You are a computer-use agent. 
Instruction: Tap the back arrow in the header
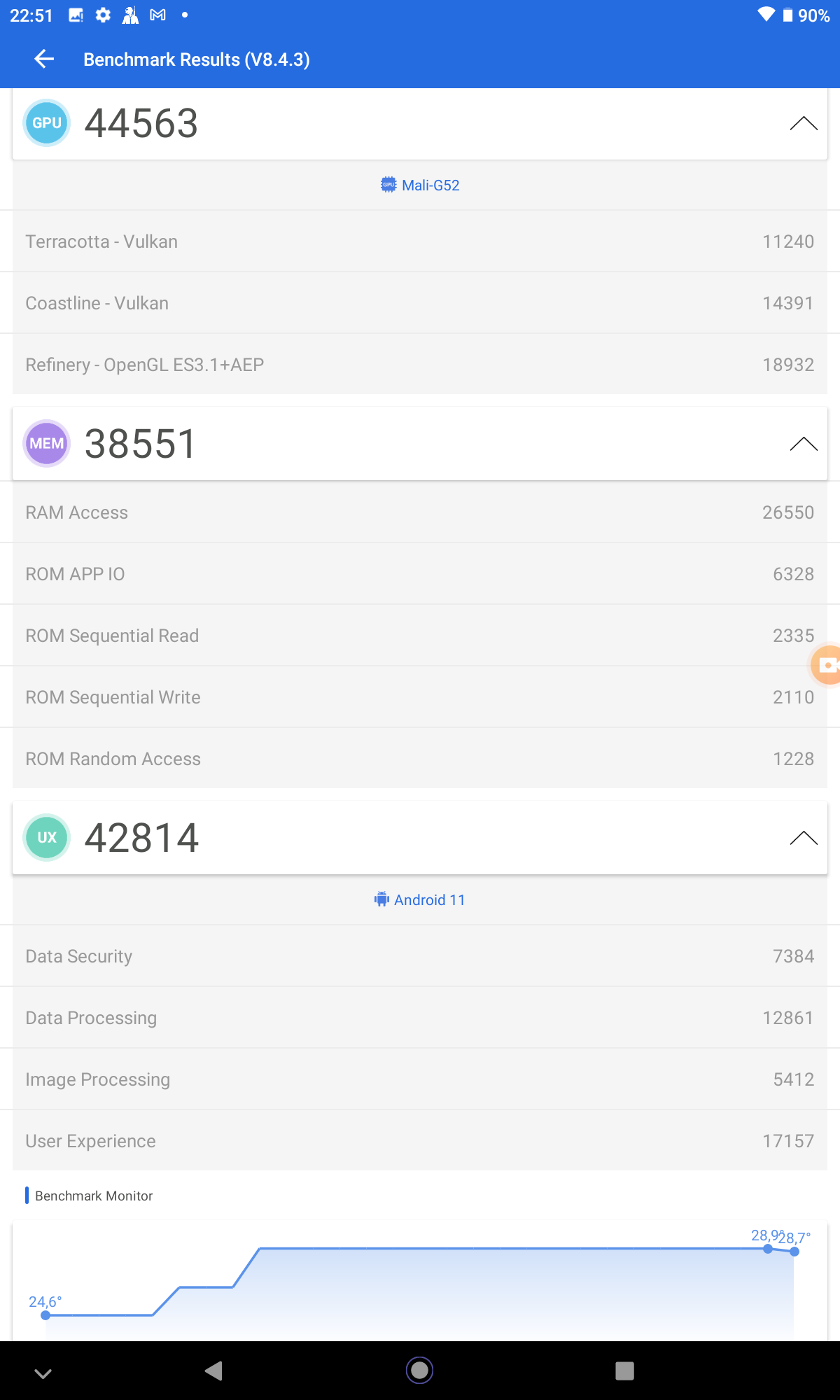point(44,59)
